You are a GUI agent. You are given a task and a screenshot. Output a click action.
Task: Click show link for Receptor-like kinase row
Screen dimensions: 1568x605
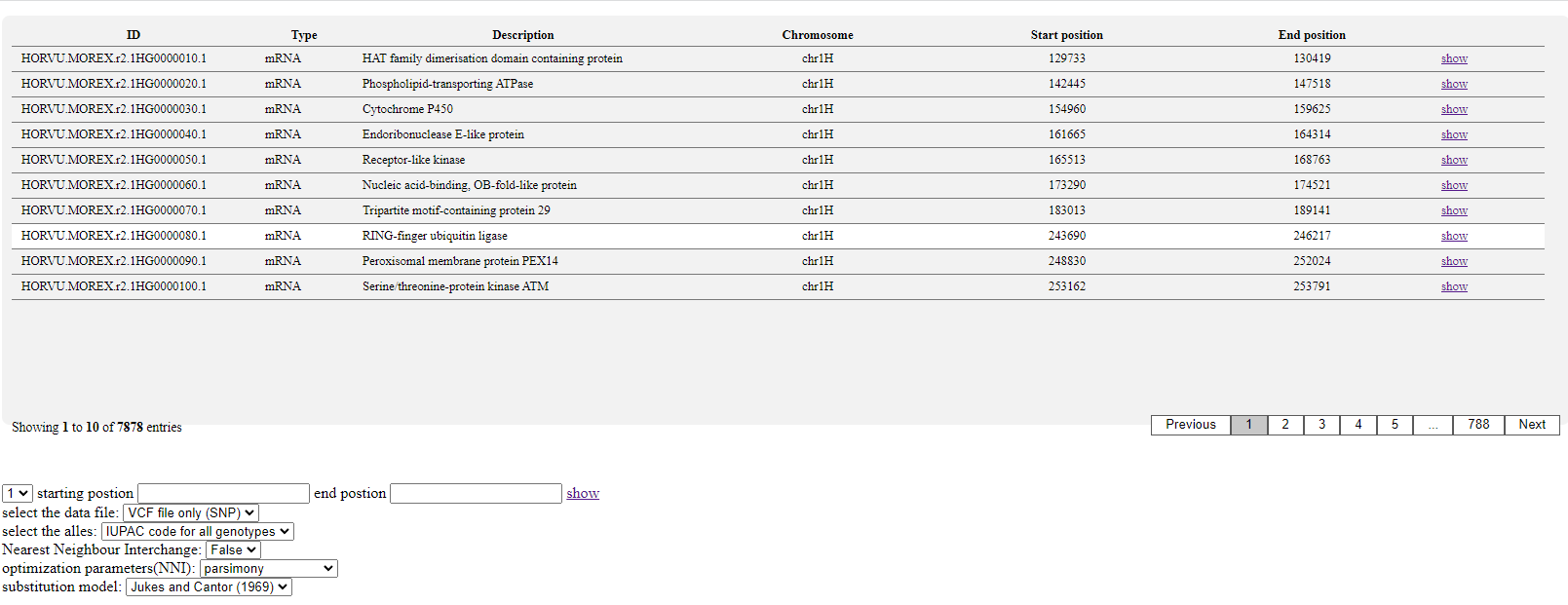[1454, 160]
